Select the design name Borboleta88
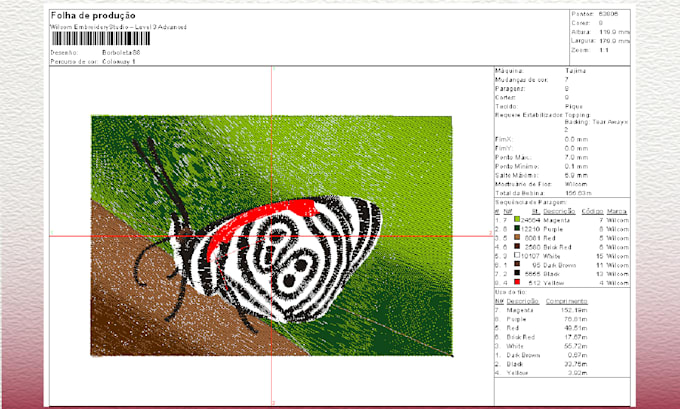The width and height of the screenshot is (680, 409). 121,52
